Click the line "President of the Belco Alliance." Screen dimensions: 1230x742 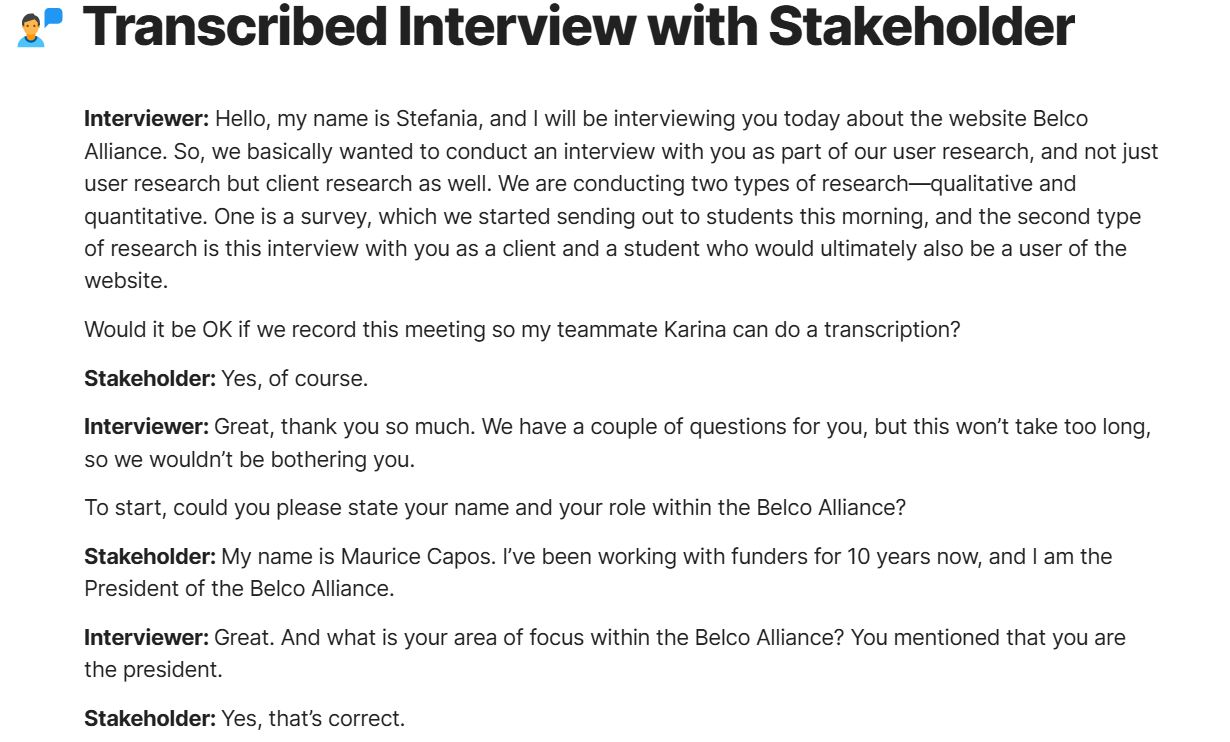(x=239, y=588)
